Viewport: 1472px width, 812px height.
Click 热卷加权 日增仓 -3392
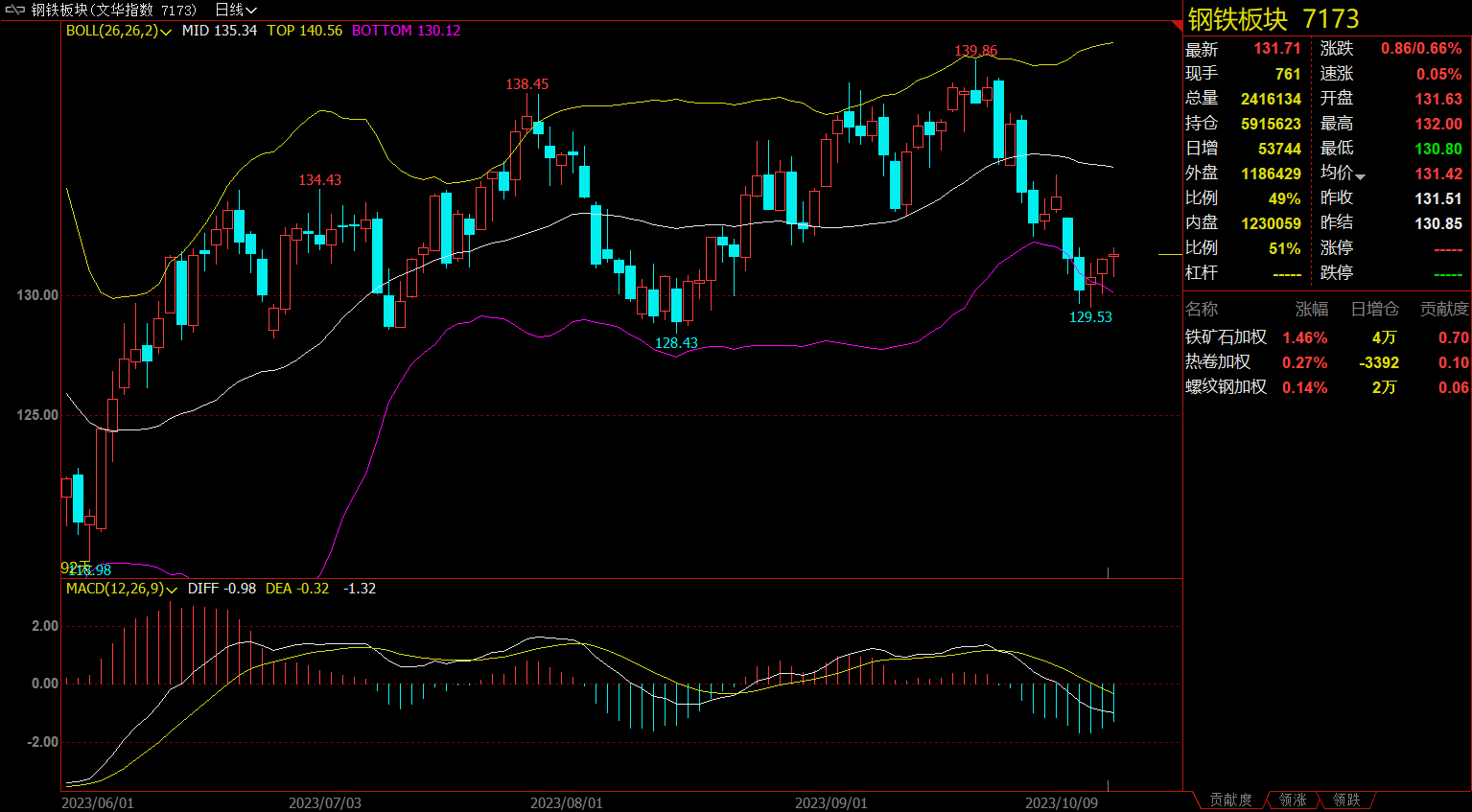click(x=1378, y=362)
